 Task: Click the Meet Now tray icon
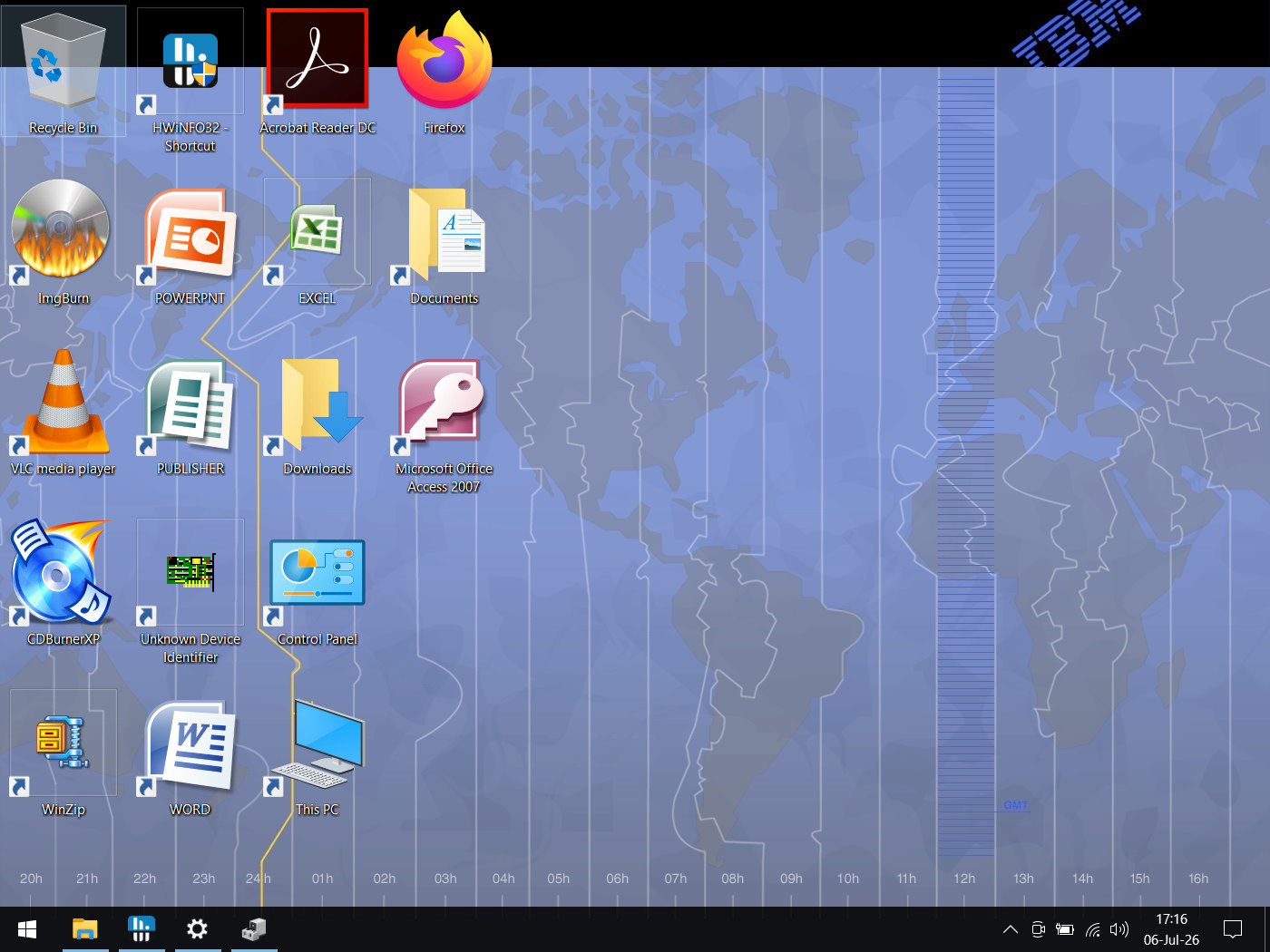pos(1038,929)
